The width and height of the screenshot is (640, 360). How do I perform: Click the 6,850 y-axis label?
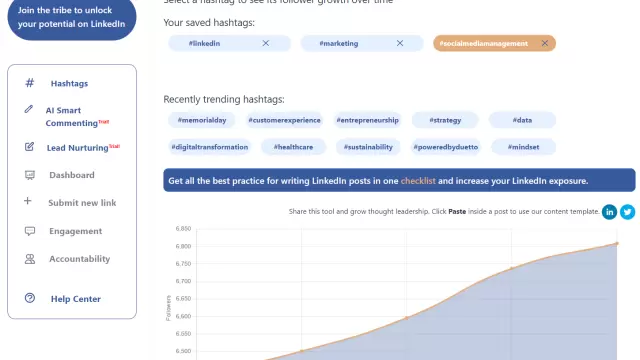click(x=183, y=229)
